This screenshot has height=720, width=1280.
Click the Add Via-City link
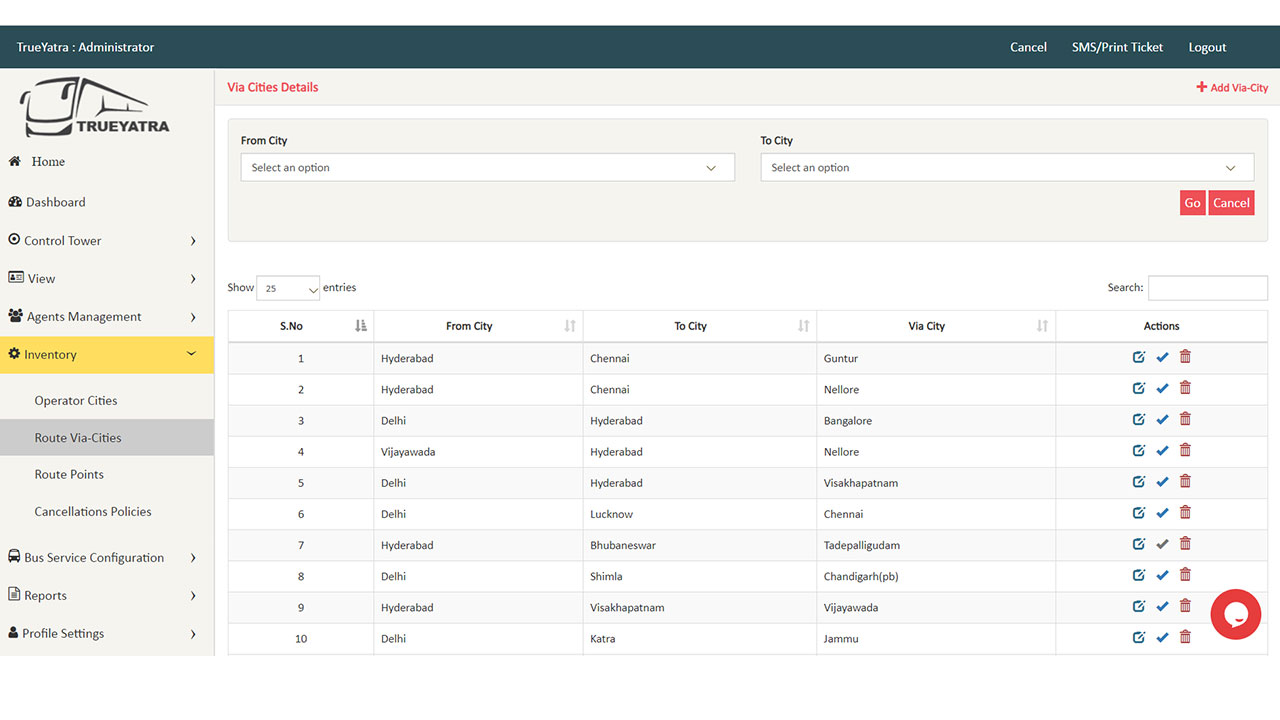[x=1232, y=88]
